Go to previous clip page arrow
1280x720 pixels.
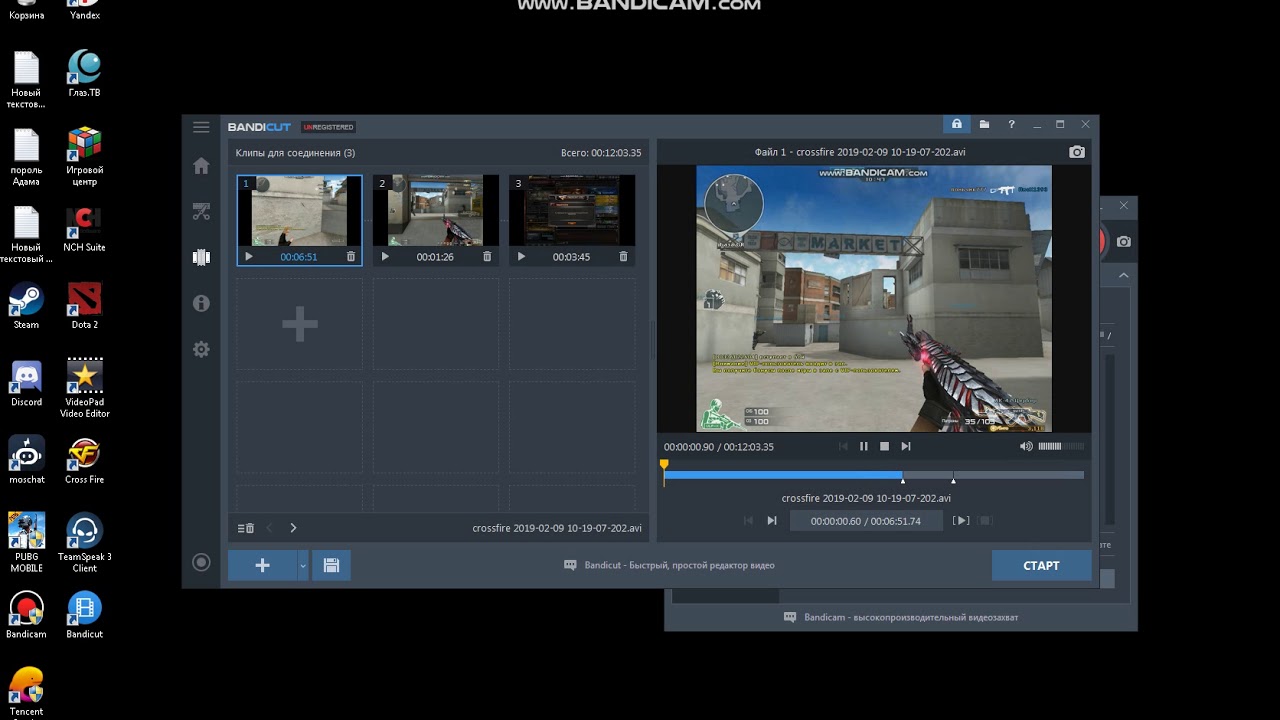click(x=269, y=528)
